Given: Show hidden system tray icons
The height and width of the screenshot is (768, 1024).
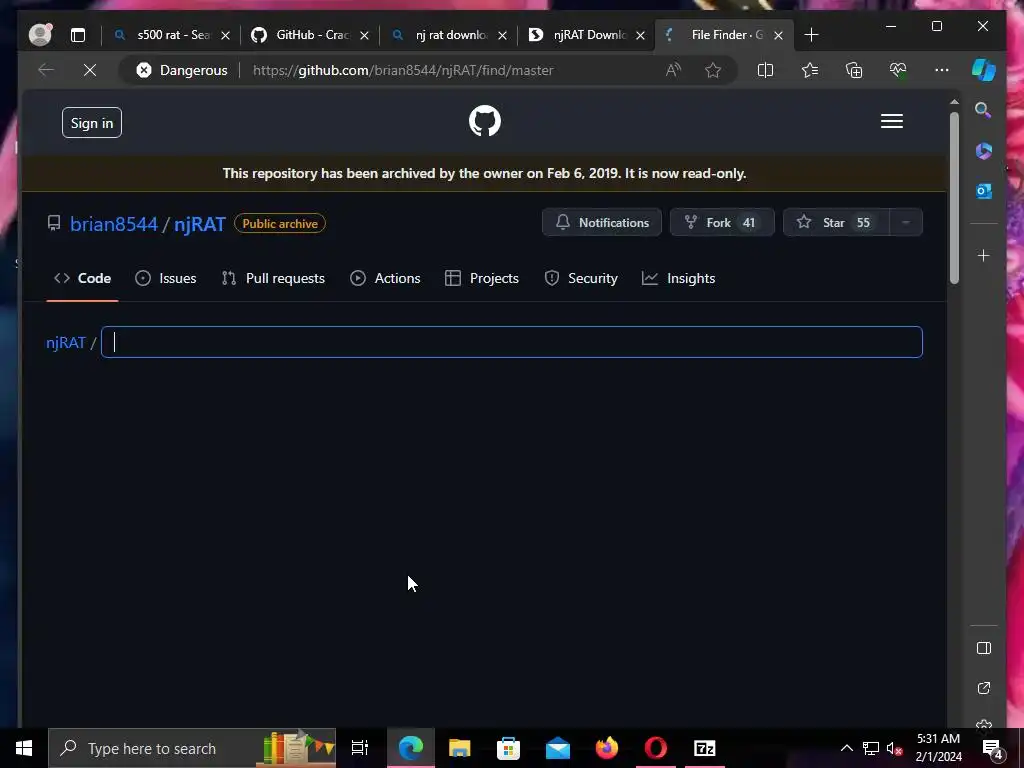Looking at the screenshot, I should tap(846, 748).
